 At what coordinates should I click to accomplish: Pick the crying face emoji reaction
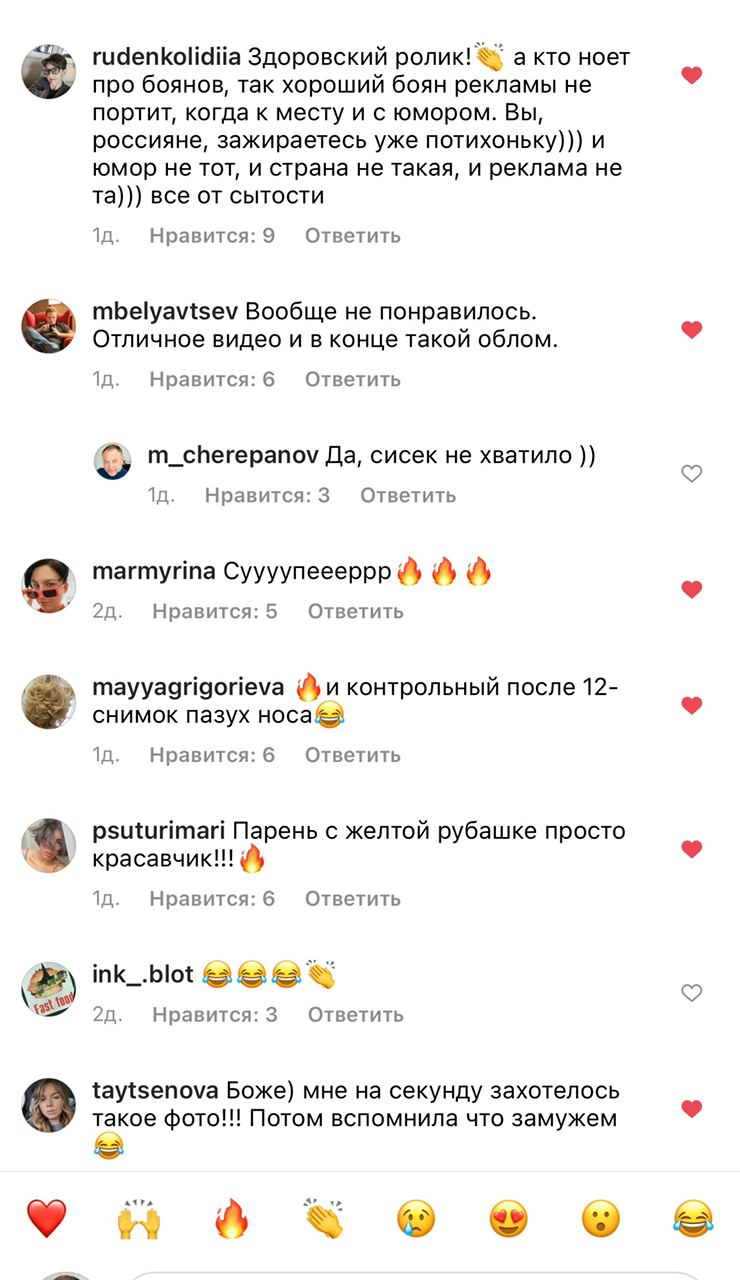416,1219
